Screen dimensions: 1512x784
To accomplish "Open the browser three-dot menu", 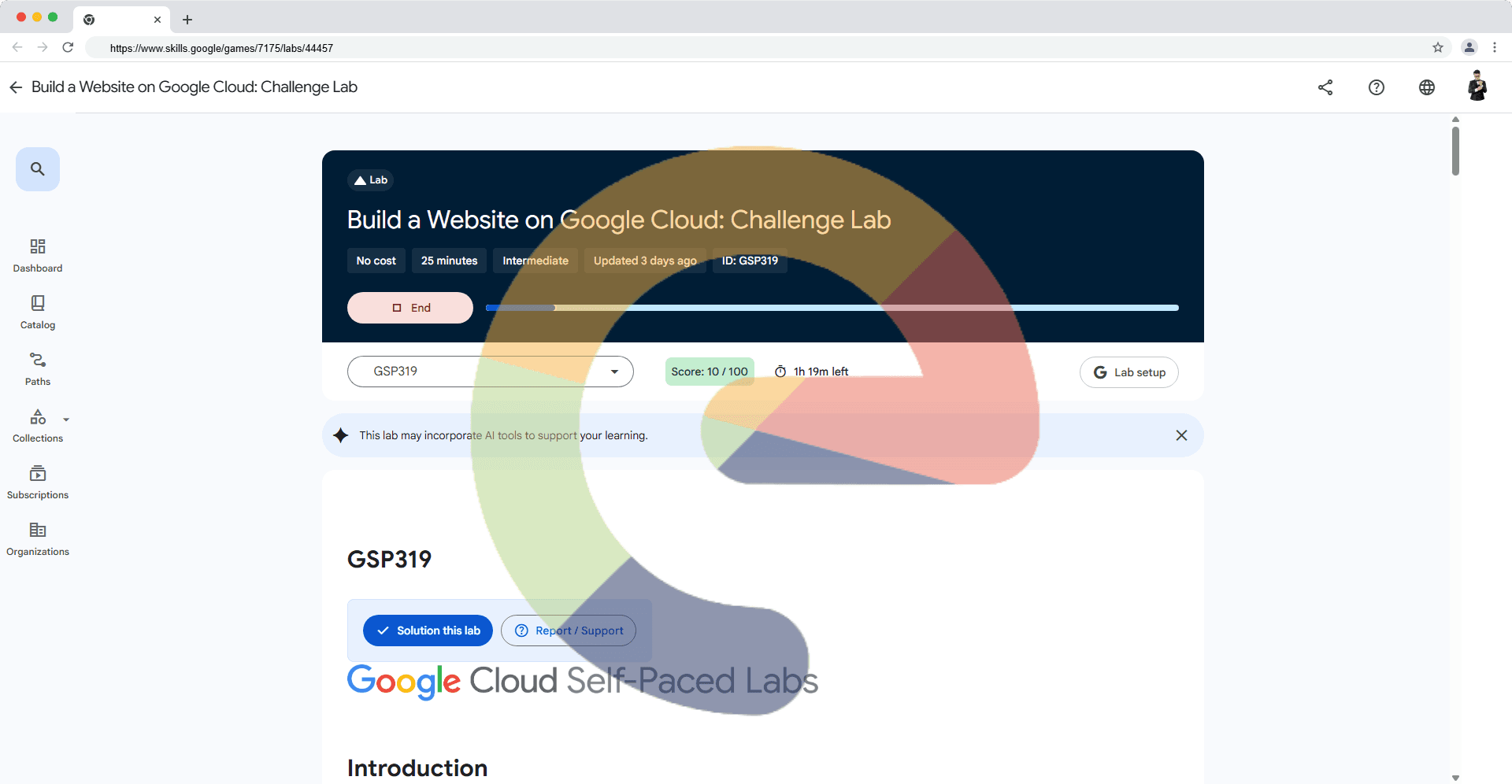I will click(x=1495, y=47).
